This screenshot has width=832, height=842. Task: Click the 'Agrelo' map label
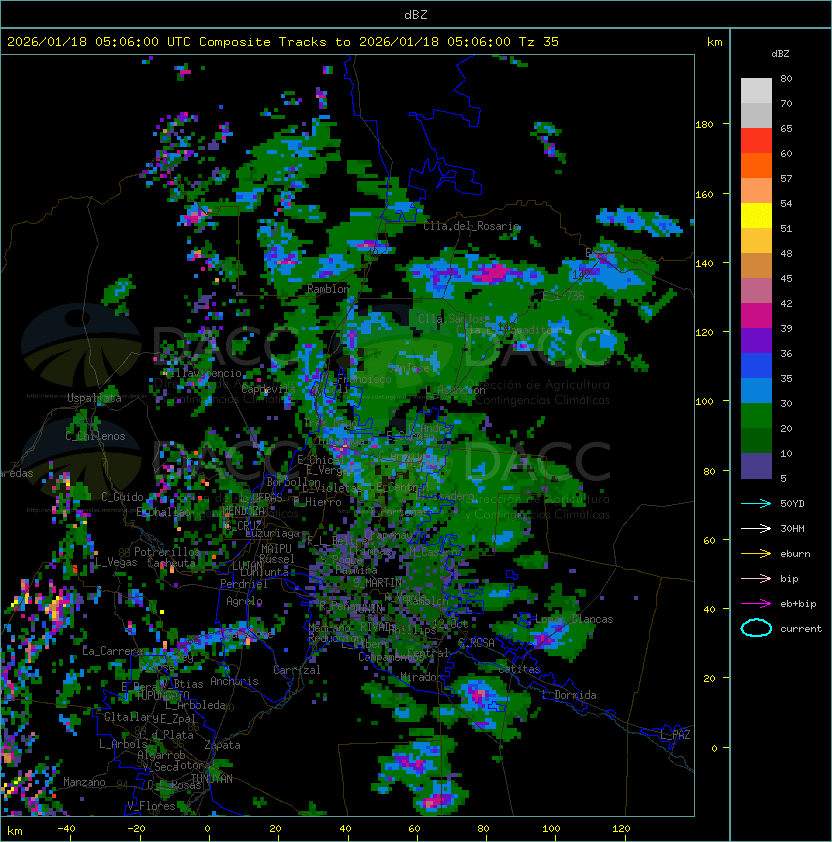[x=244, y=601]
